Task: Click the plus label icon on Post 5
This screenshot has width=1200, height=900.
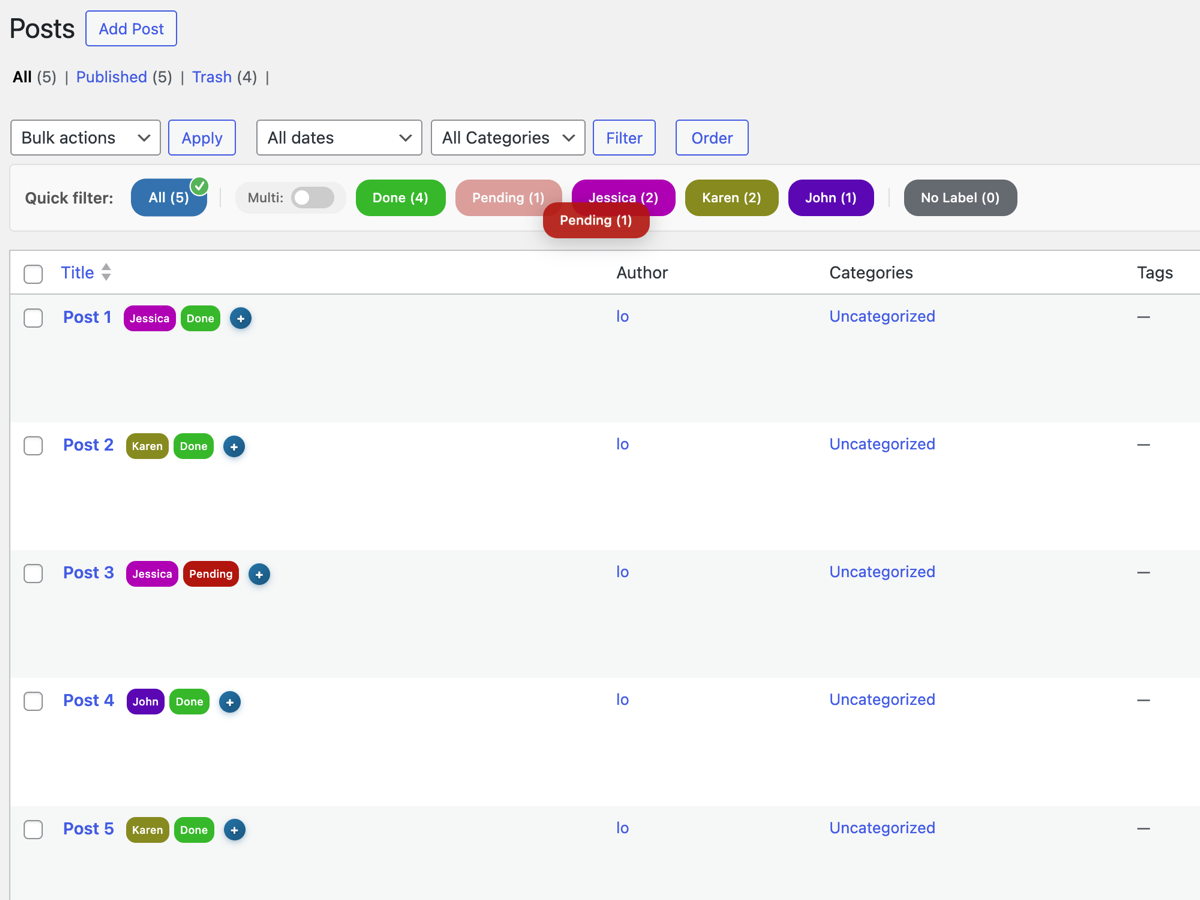Action: [x=234, y=830]
